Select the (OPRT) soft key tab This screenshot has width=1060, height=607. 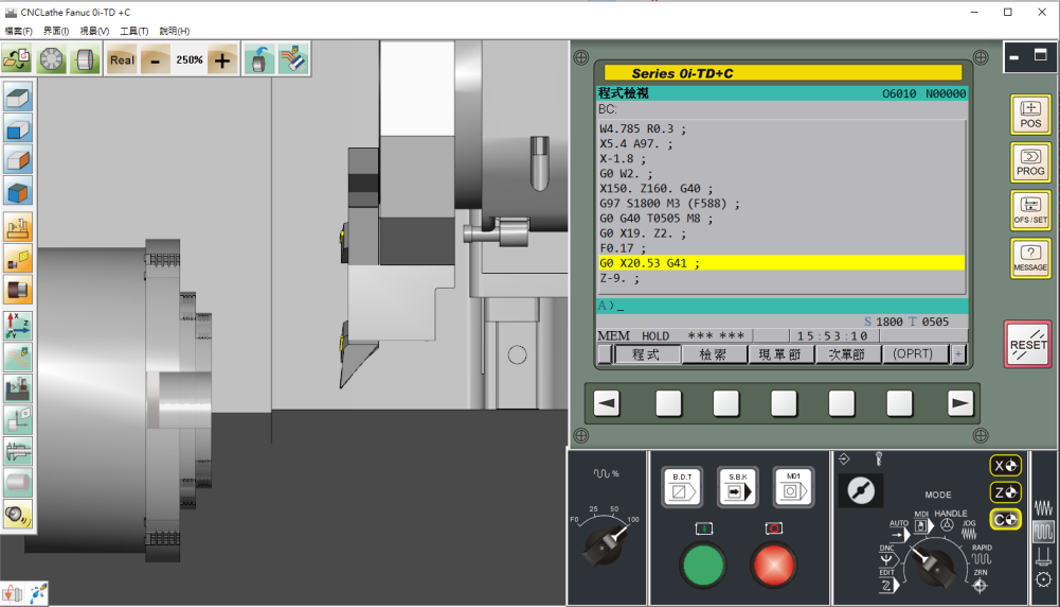(914, 354)
